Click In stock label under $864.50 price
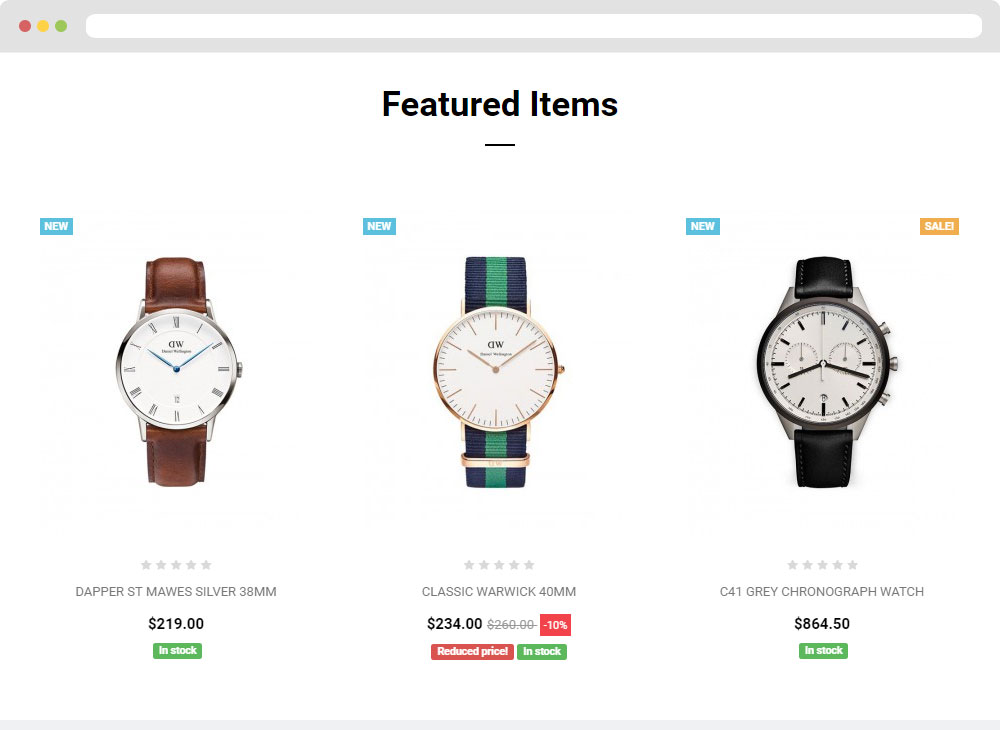Screen dimensions: 1000x730 [823, 650]
